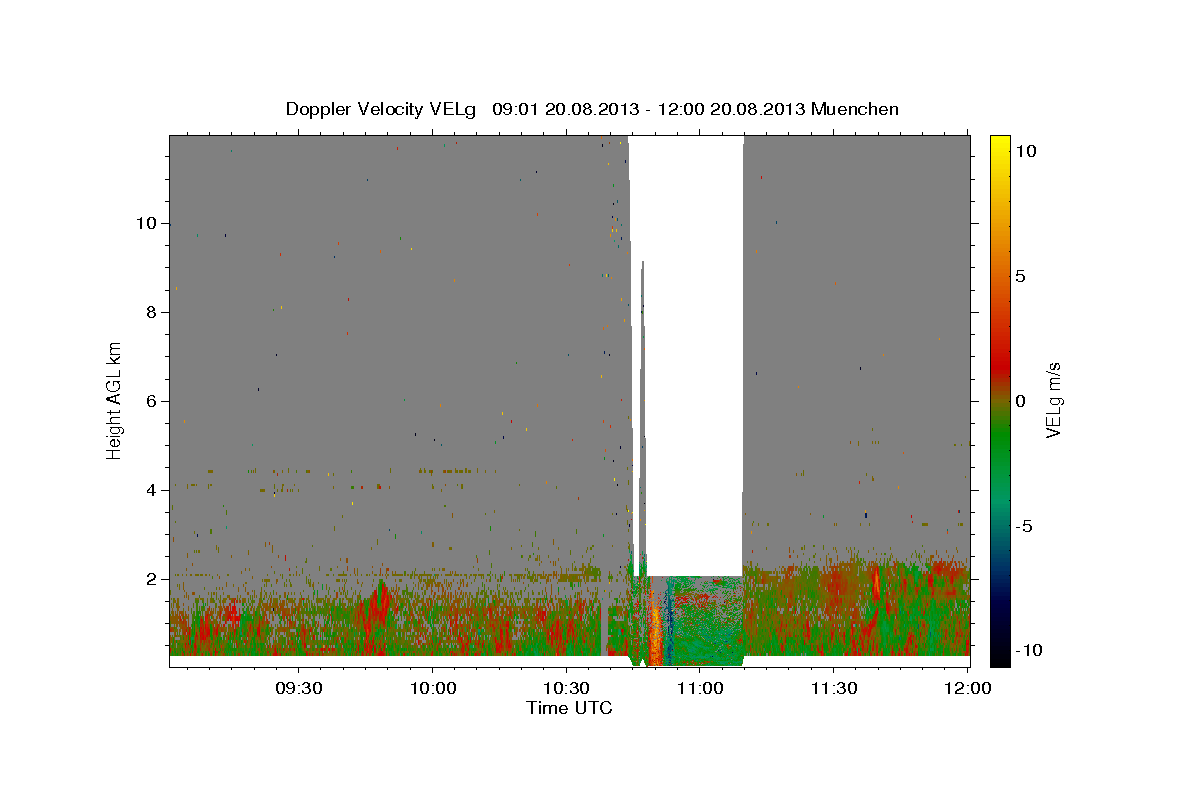The width and height of the screenshot is (1200, 800).
Task: Click the colorbar value -5 label
Action: click(x=1024, y=526)
